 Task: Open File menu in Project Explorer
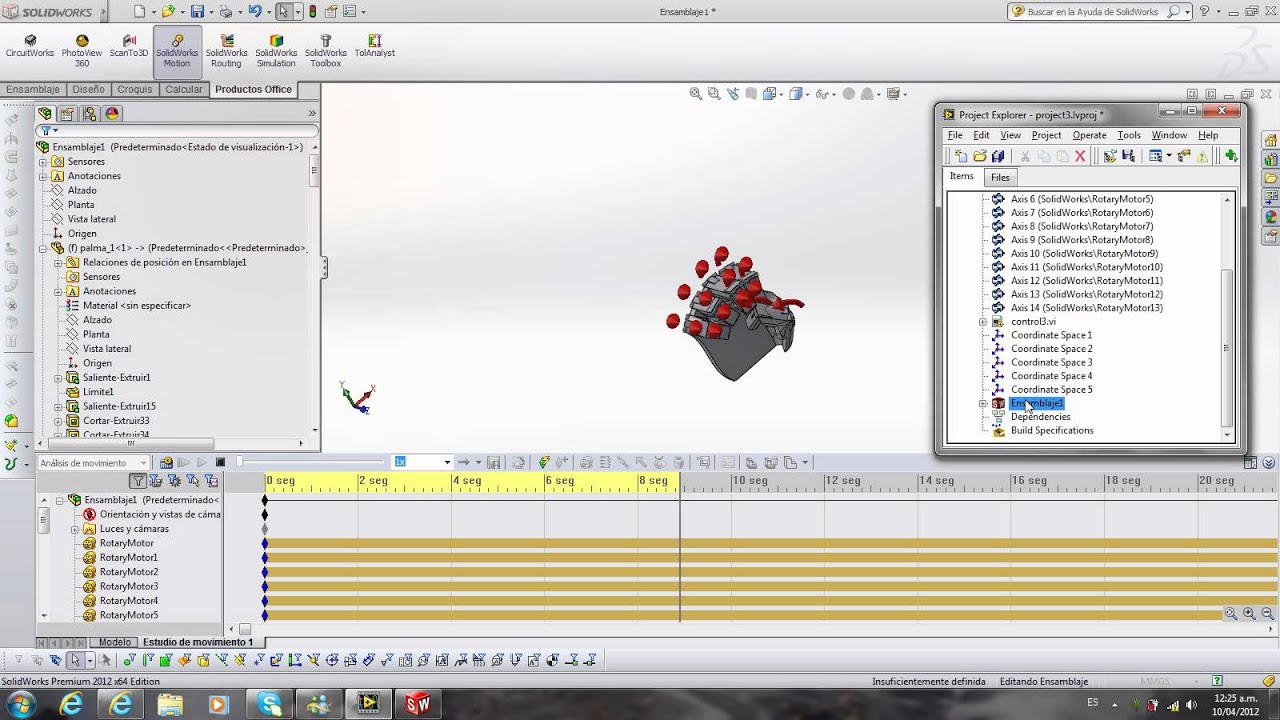point(955,135)
